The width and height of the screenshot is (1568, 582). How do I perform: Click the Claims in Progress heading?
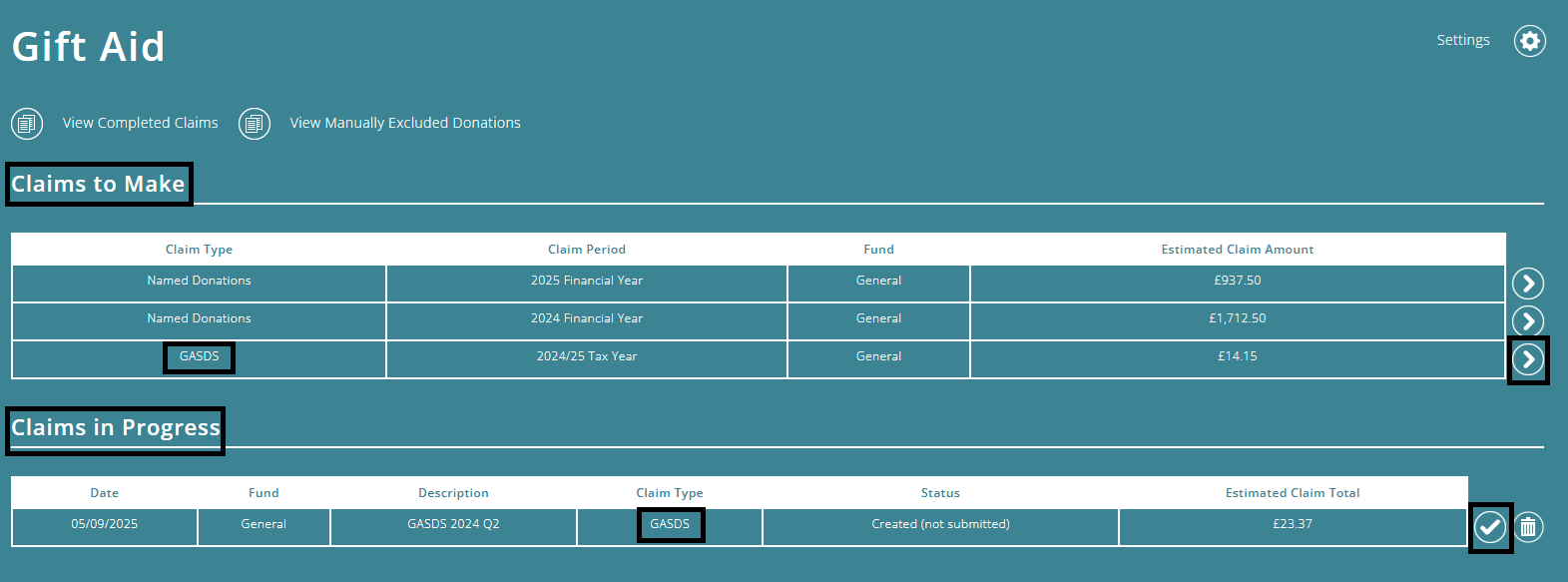(115, 428)
